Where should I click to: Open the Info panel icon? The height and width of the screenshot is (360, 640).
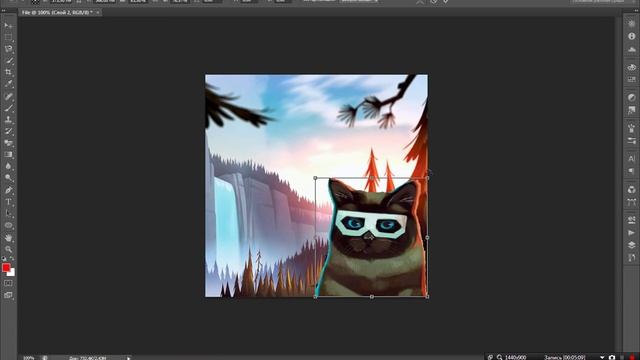click(x=631, y=36)
